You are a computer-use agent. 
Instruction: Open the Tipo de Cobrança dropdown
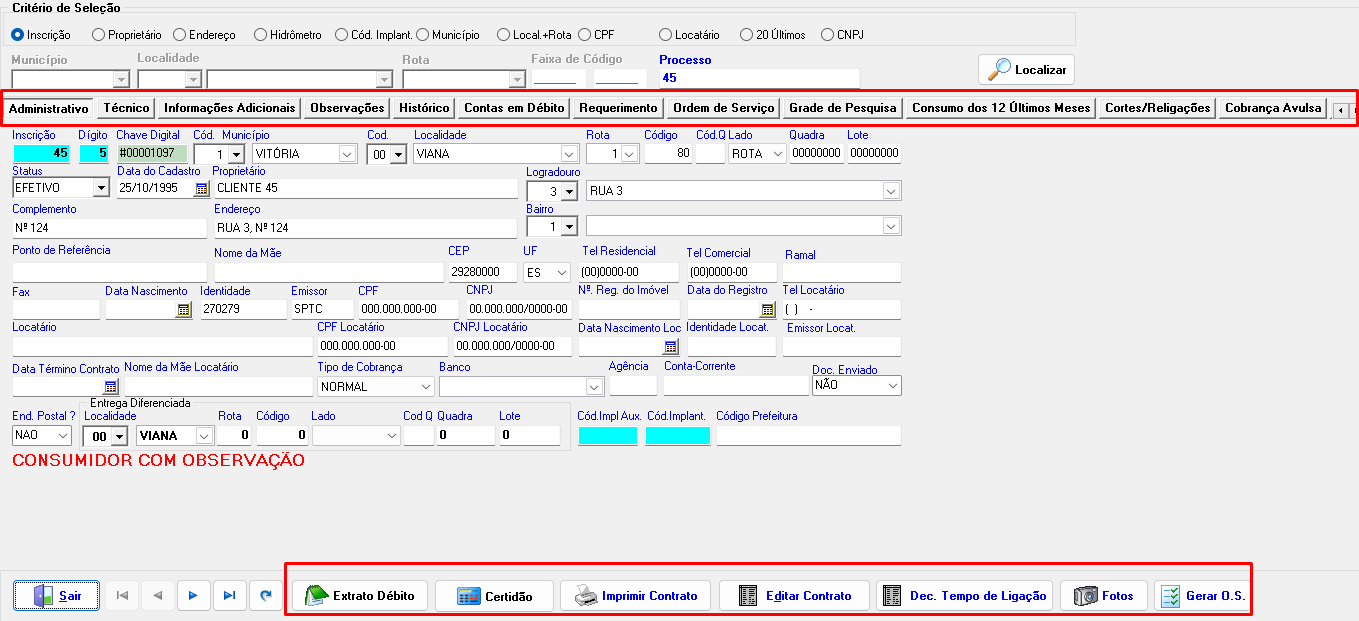(425, 386)
